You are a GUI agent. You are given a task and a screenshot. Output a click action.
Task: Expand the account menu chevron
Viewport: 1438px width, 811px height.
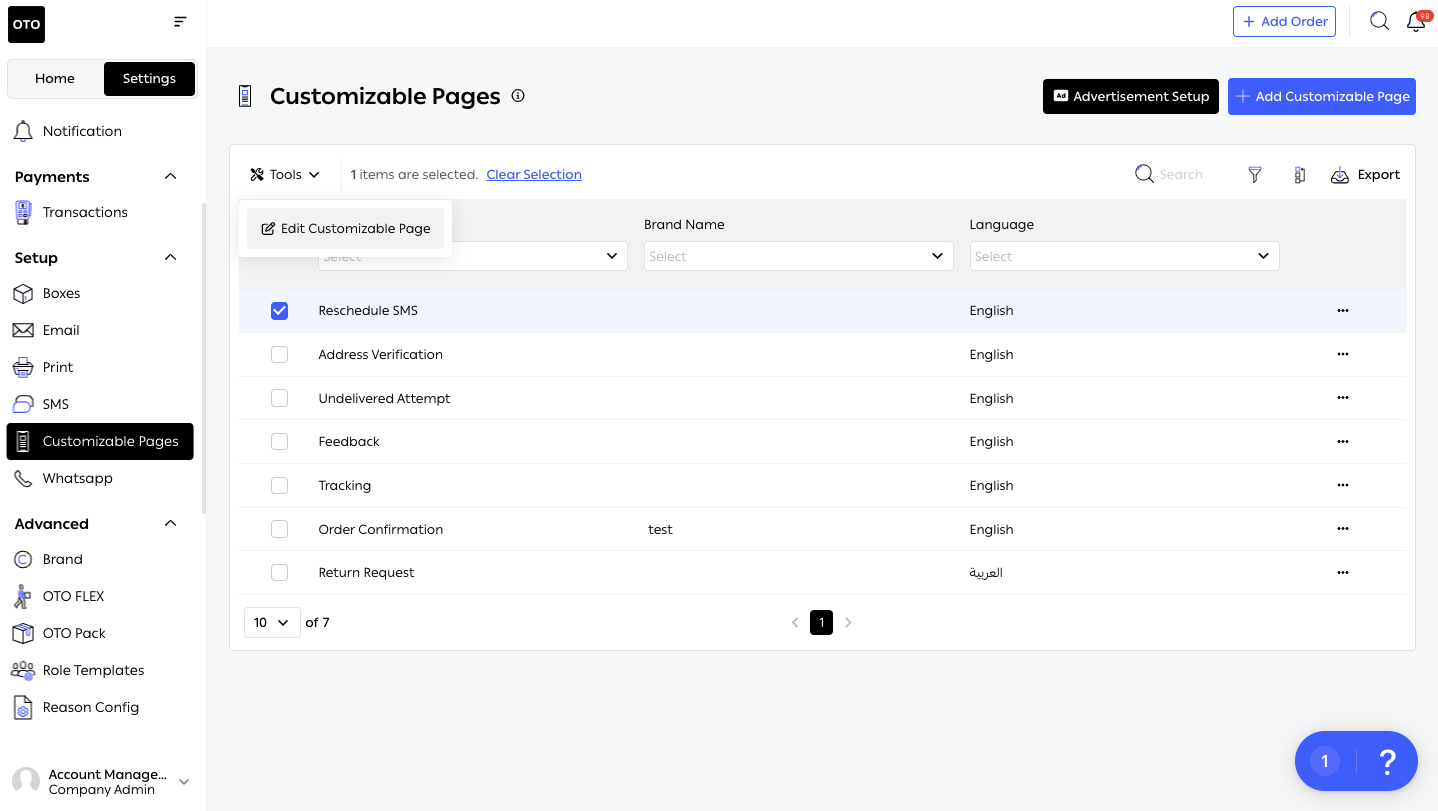(184, 782)
